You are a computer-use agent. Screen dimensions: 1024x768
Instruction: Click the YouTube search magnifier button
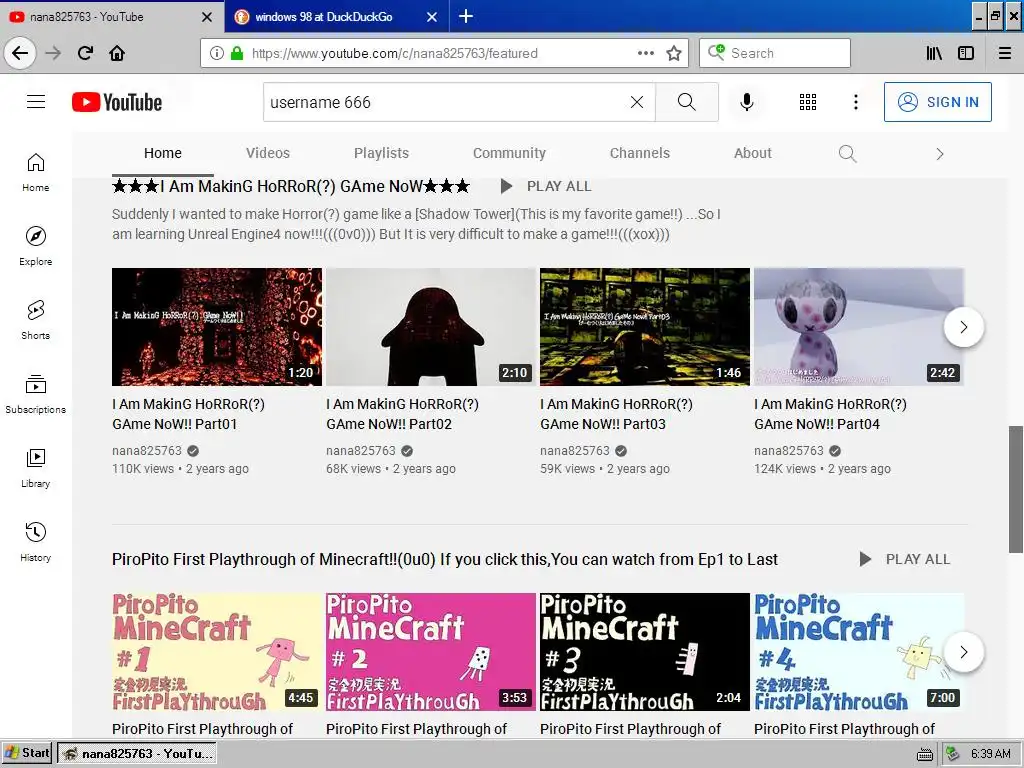(686, 102)
